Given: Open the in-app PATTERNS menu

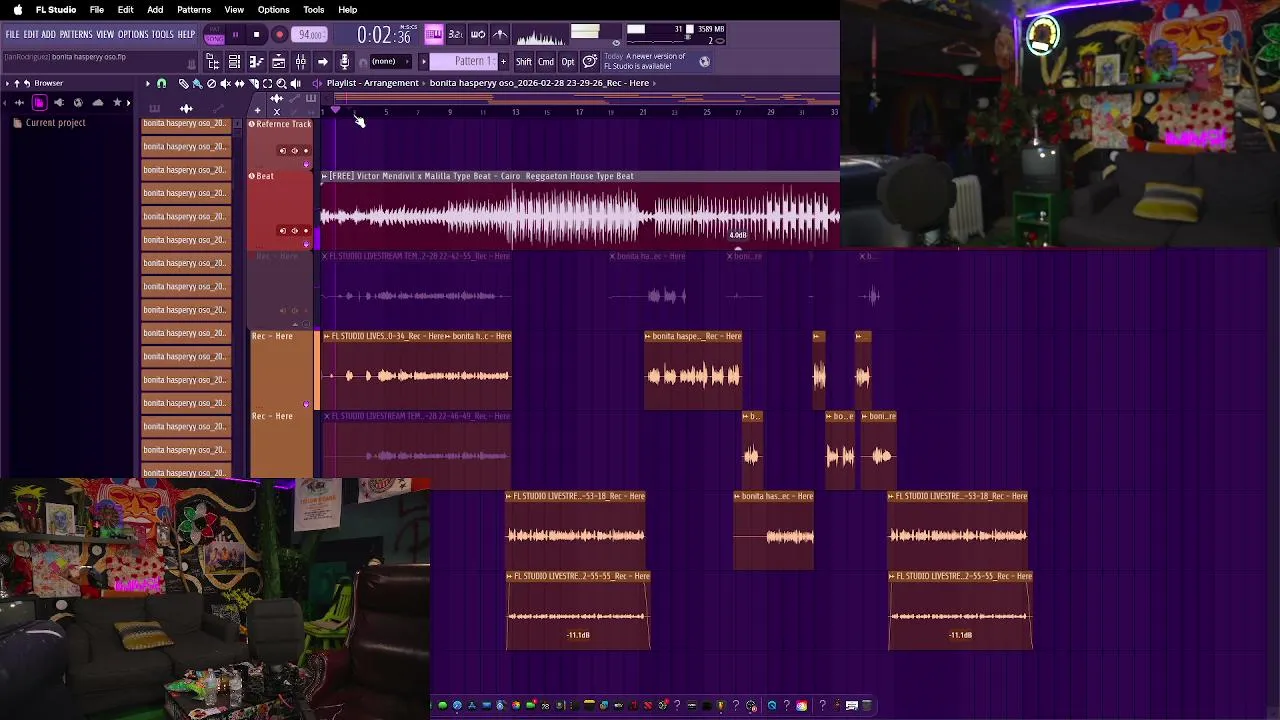Looking at the screenshot, I should click(76, 34).
